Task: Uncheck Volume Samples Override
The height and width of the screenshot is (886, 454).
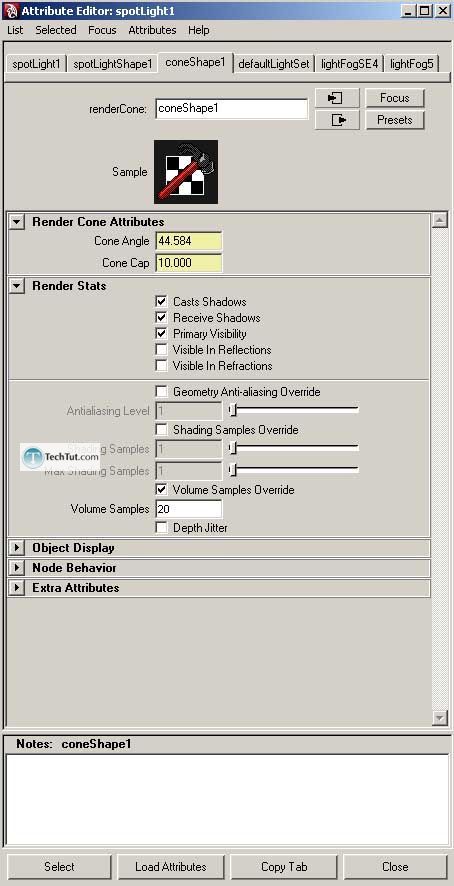Action: click(162, 489)
